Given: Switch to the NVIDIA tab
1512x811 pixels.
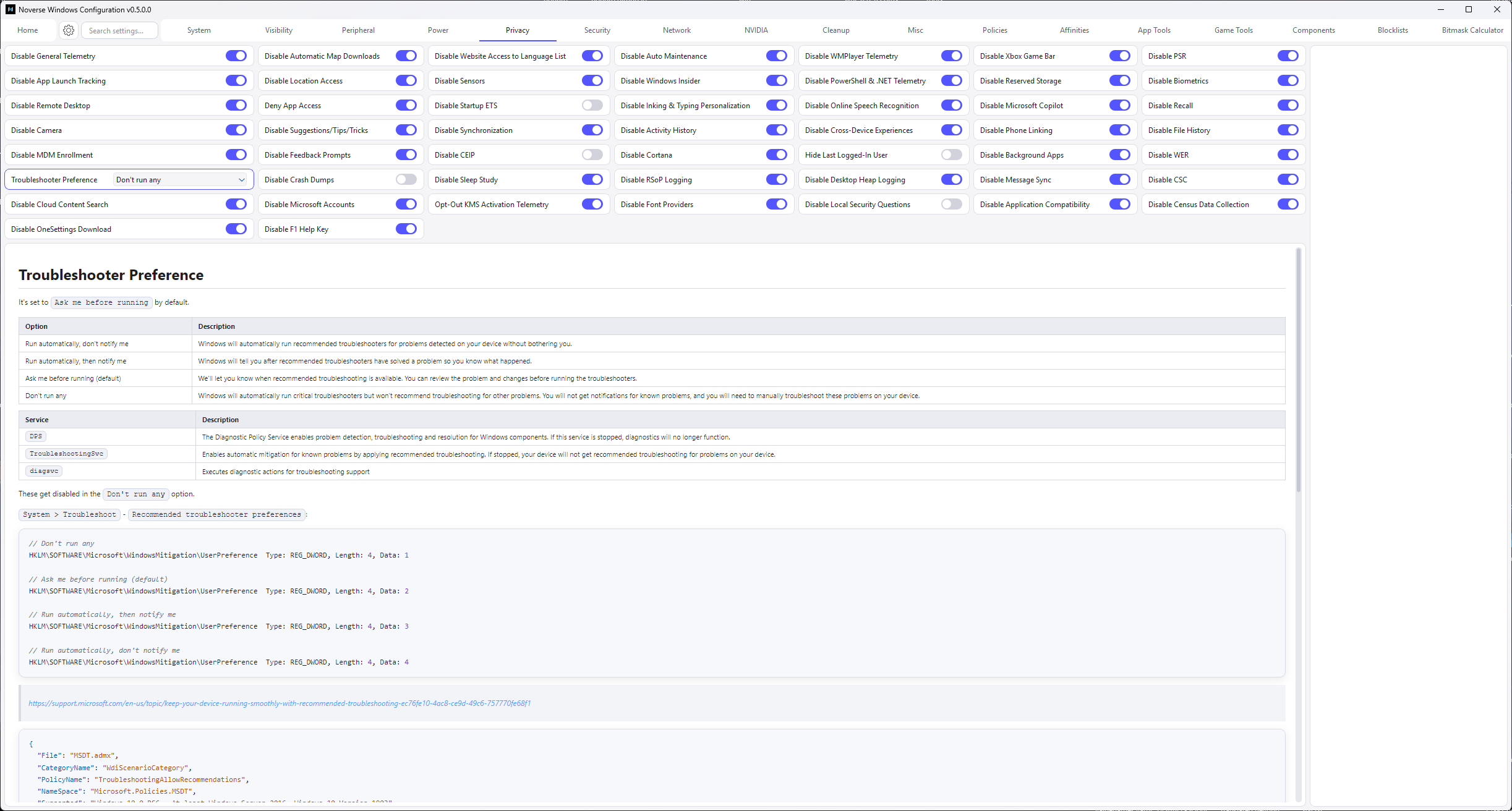Looking at the screenshot, I should point(756,30).
